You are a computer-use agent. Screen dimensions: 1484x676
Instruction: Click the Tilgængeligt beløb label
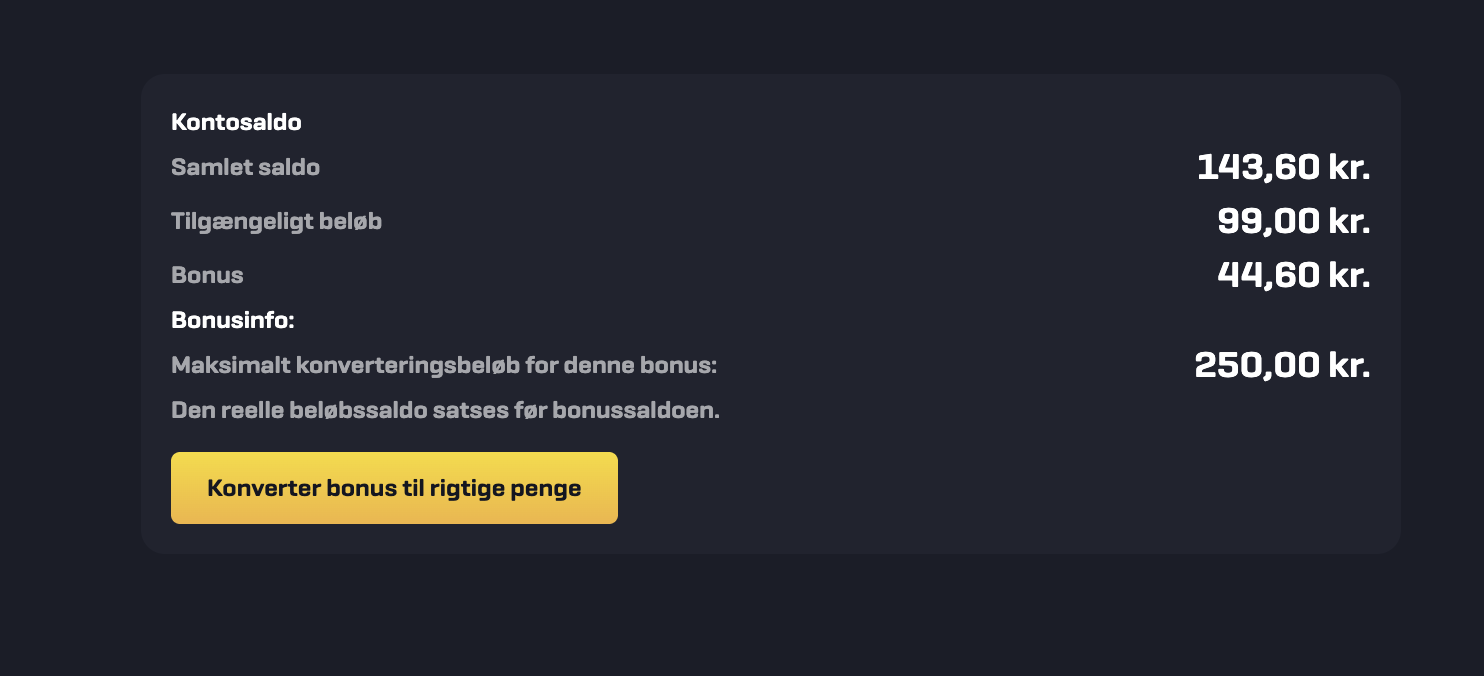point(276,221)
